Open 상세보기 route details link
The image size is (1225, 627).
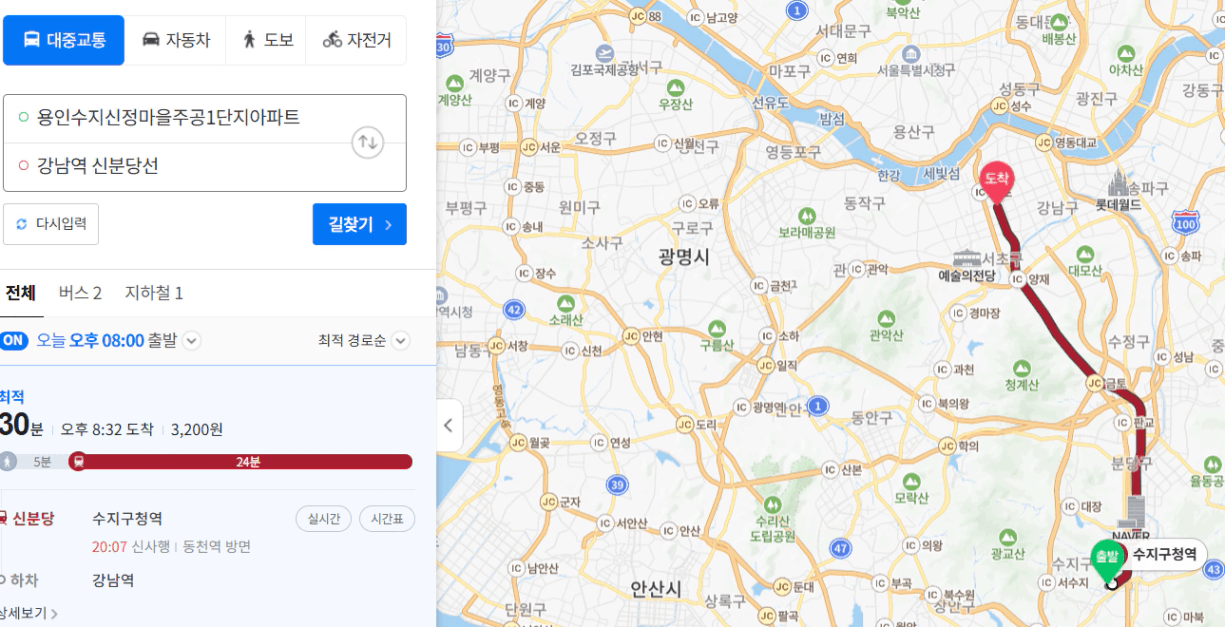pos(28,613)
